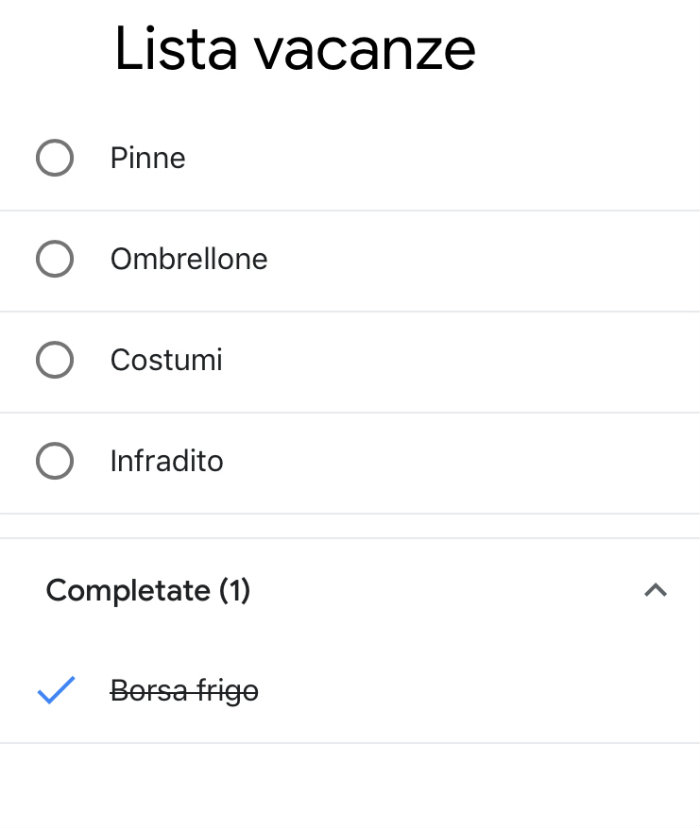700x829 pixels.
Task: Tick the Infradito completion circle
Action: [x=55, y=461]
